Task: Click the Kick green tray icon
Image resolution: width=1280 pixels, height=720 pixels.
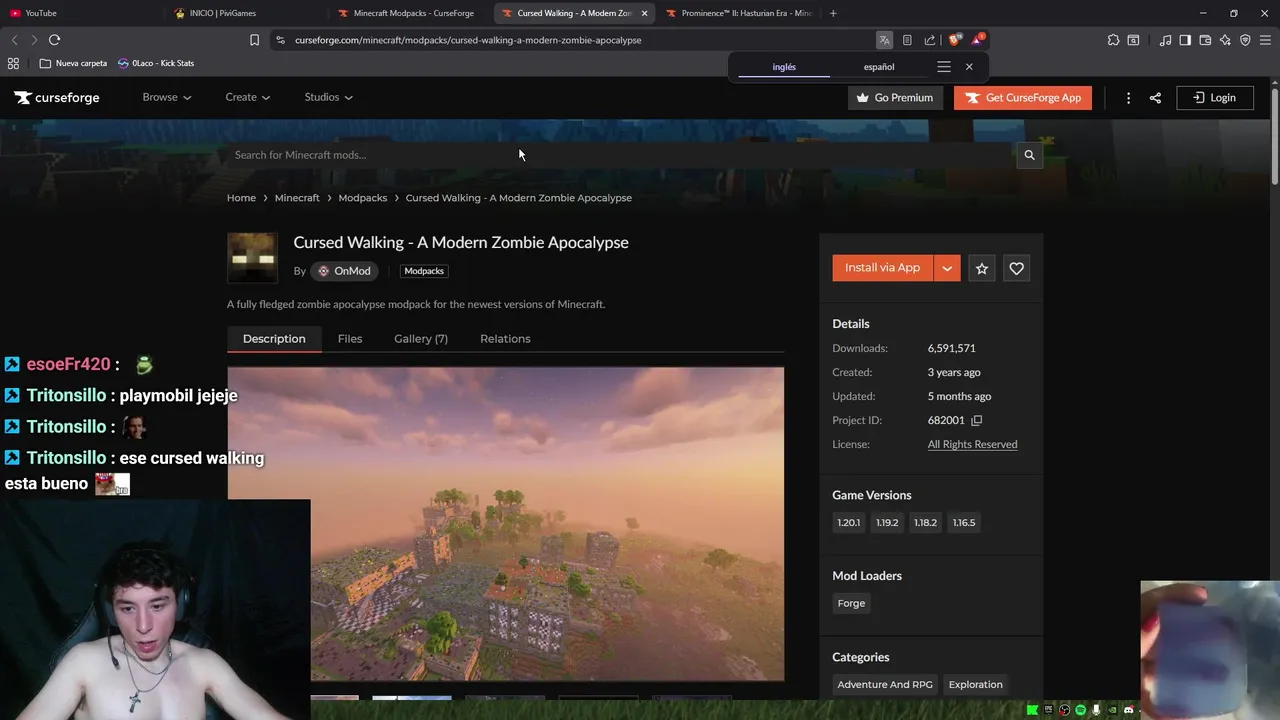Action: pyautogui.click(x=1032, y=710)
